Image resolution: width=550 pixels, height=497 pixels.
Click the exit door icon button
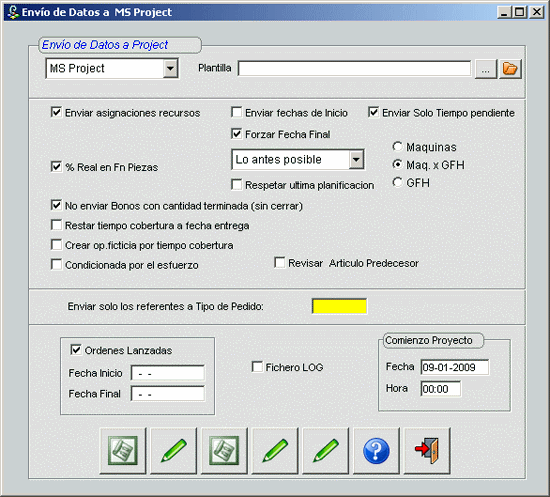point(427,451)
